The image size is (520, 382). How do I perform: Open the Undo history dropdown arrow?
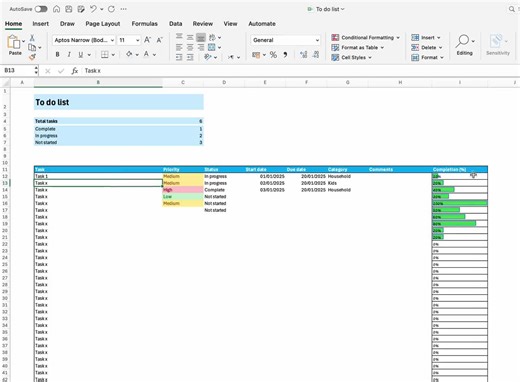click(x=102, y=9)
